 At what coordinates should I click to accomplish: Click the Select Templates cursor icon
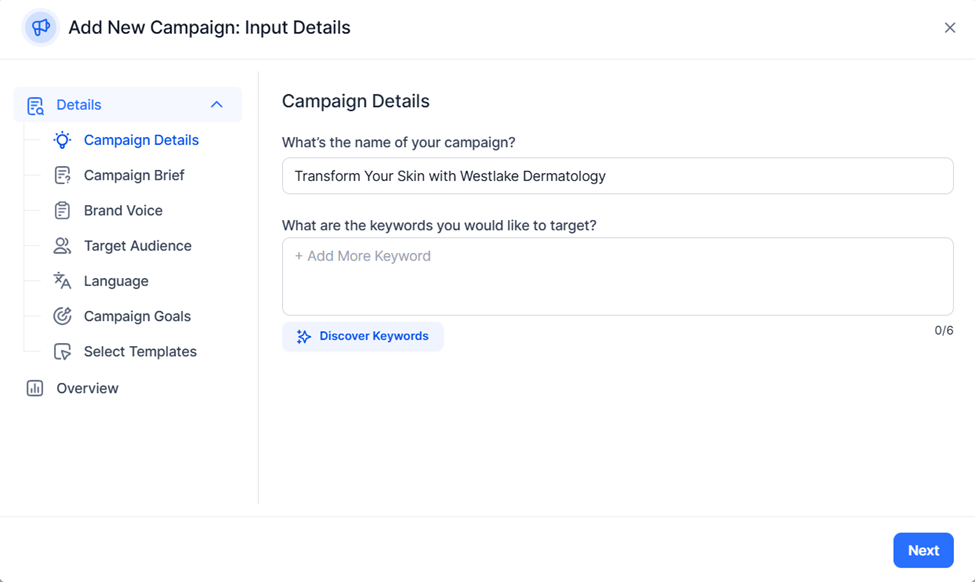click(x=62, y=351)
